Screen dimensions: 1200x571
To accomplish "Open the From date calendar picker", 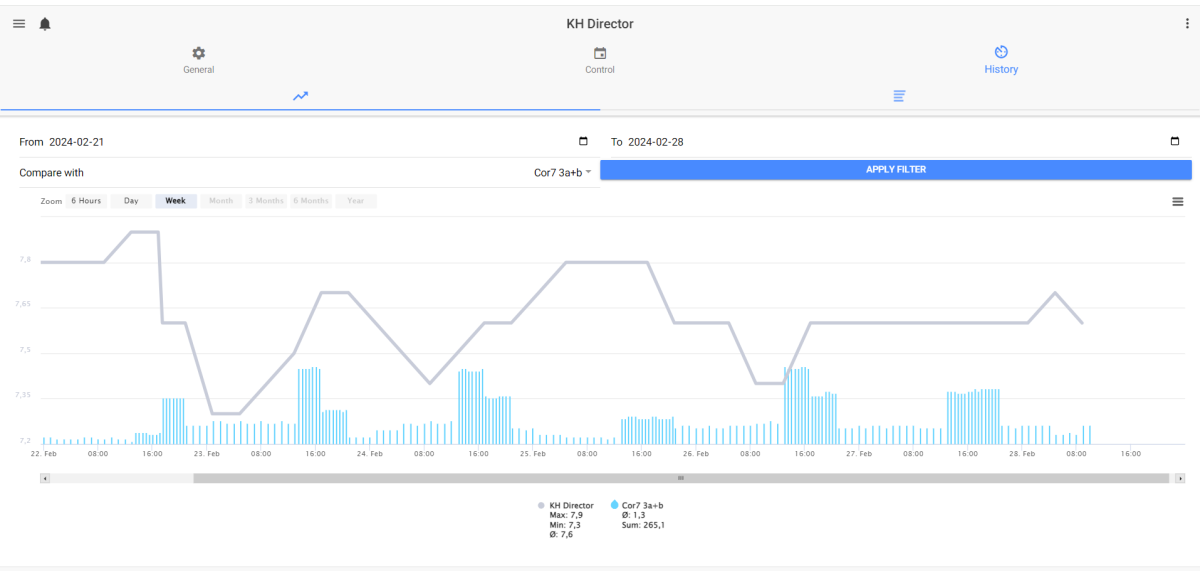I will (x=583, y=142).
